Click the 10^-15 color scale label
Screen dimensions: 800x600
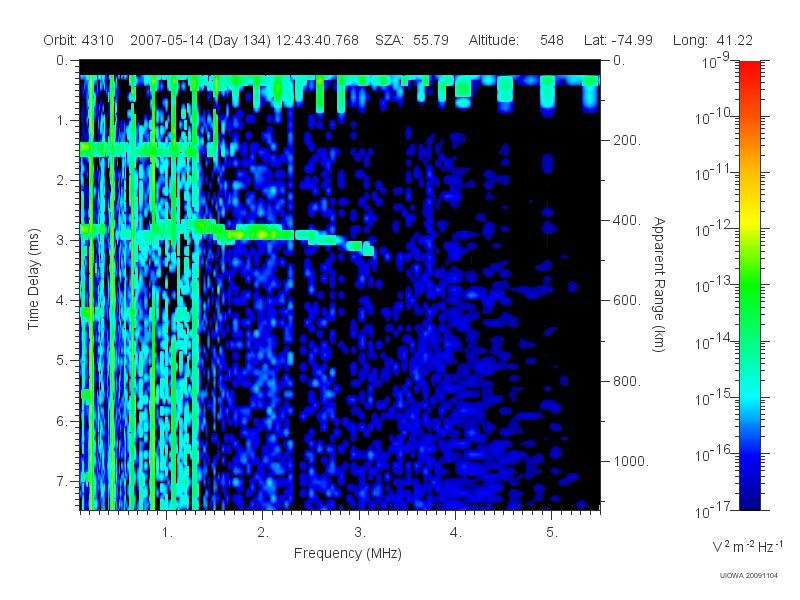coord(713,397)
